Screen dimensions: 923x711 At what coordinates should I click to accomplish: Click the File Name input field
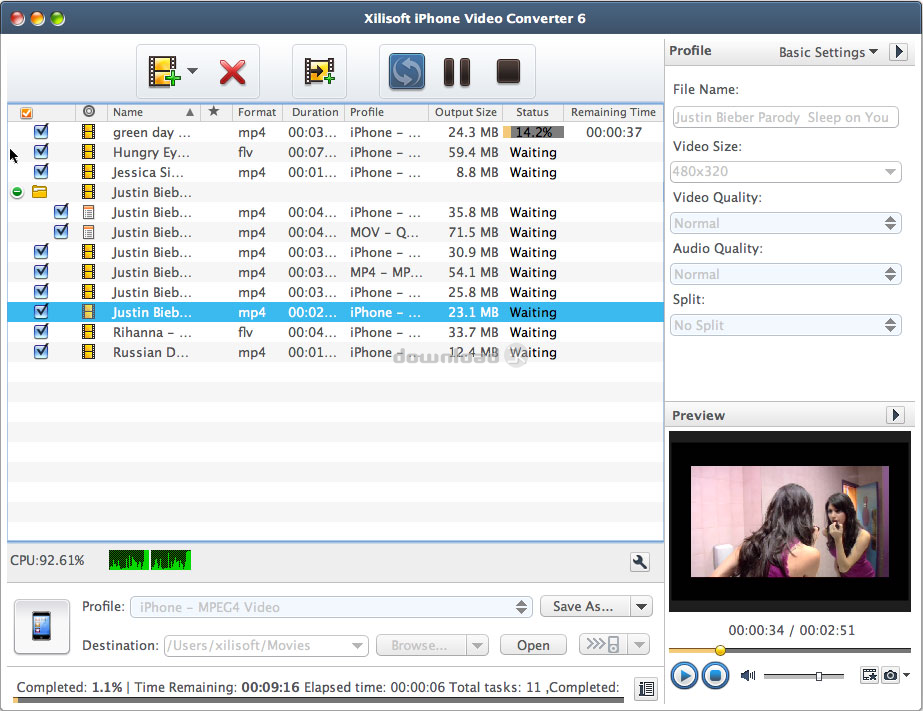(786, 117)
